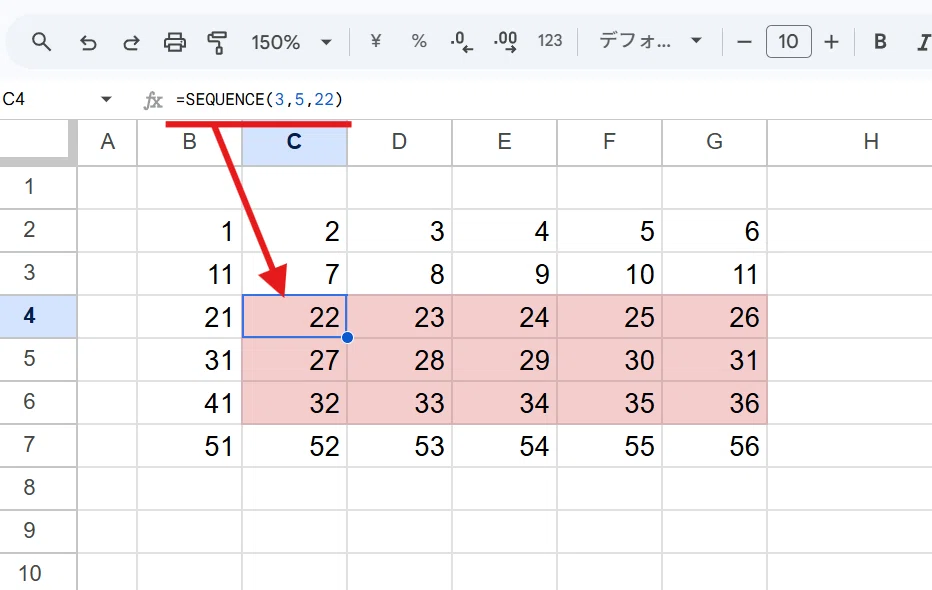Select cell containing 29
932x590 pixels.
click(505, 359)
